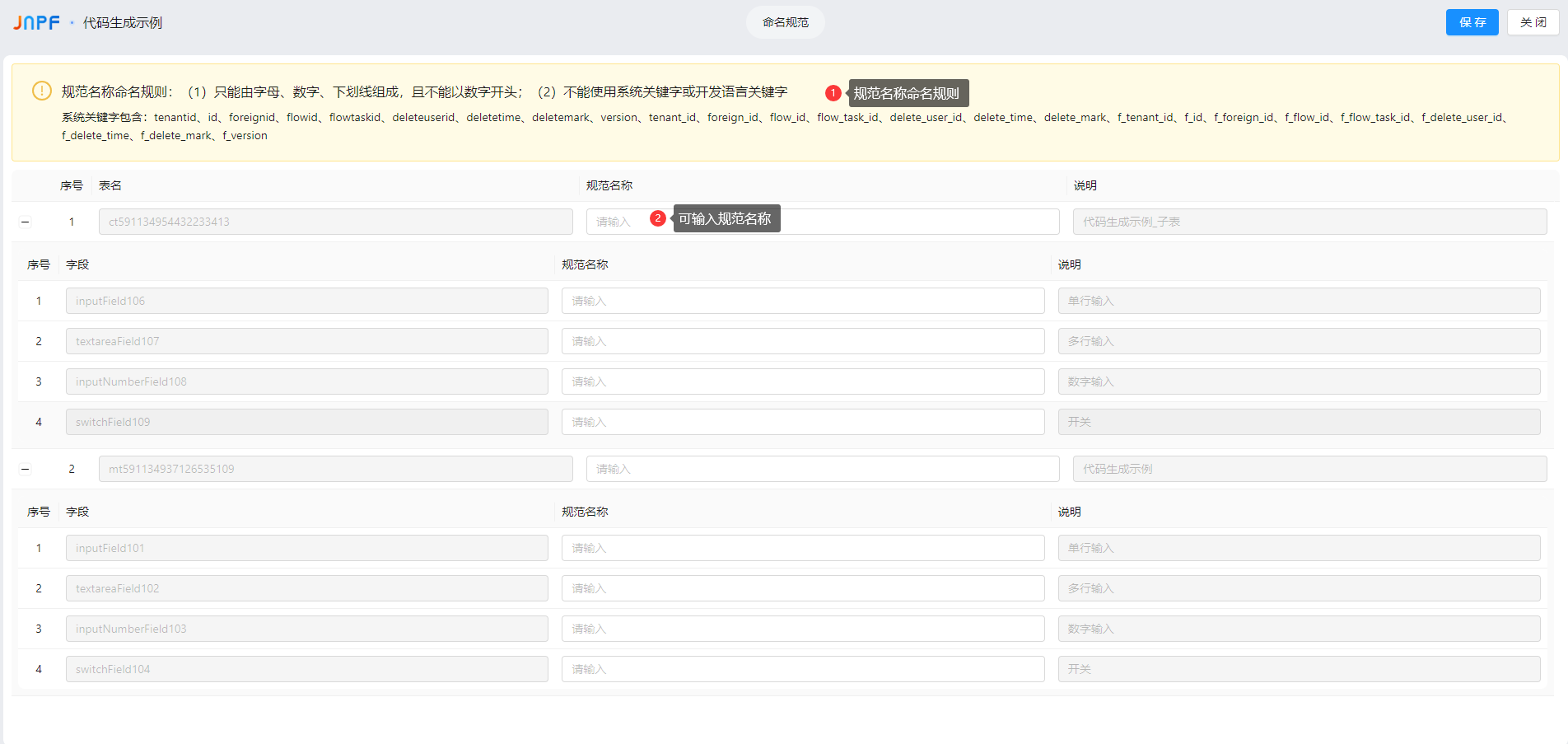Focus standard name input for table mt591134937126535109
The image size is (1568, 744).
[x=822, y=469]
